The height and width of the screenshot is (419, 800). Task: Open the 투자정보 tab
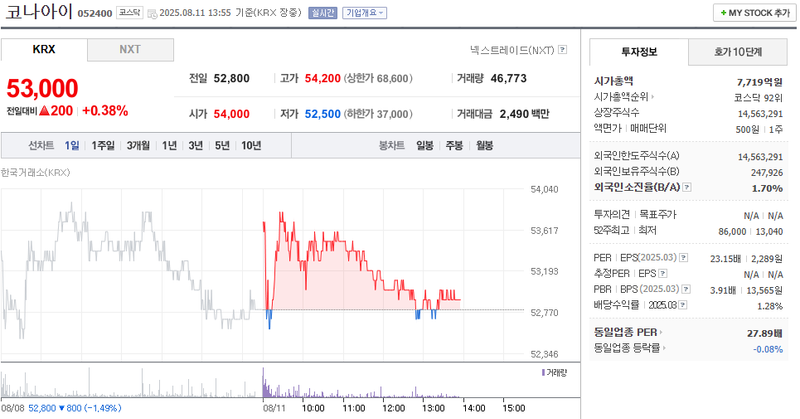tap(639, 52)
